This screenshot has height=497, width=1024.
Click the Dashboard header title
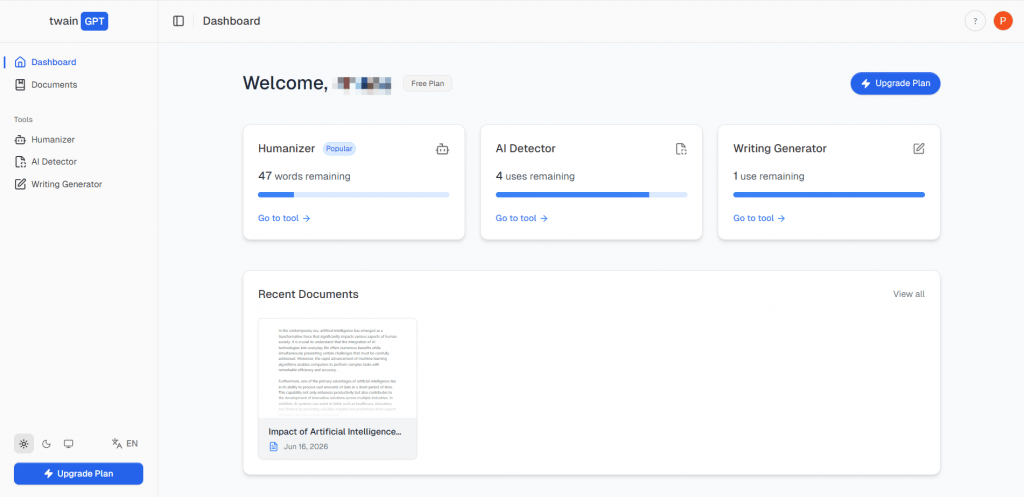(x=231, y=21)
